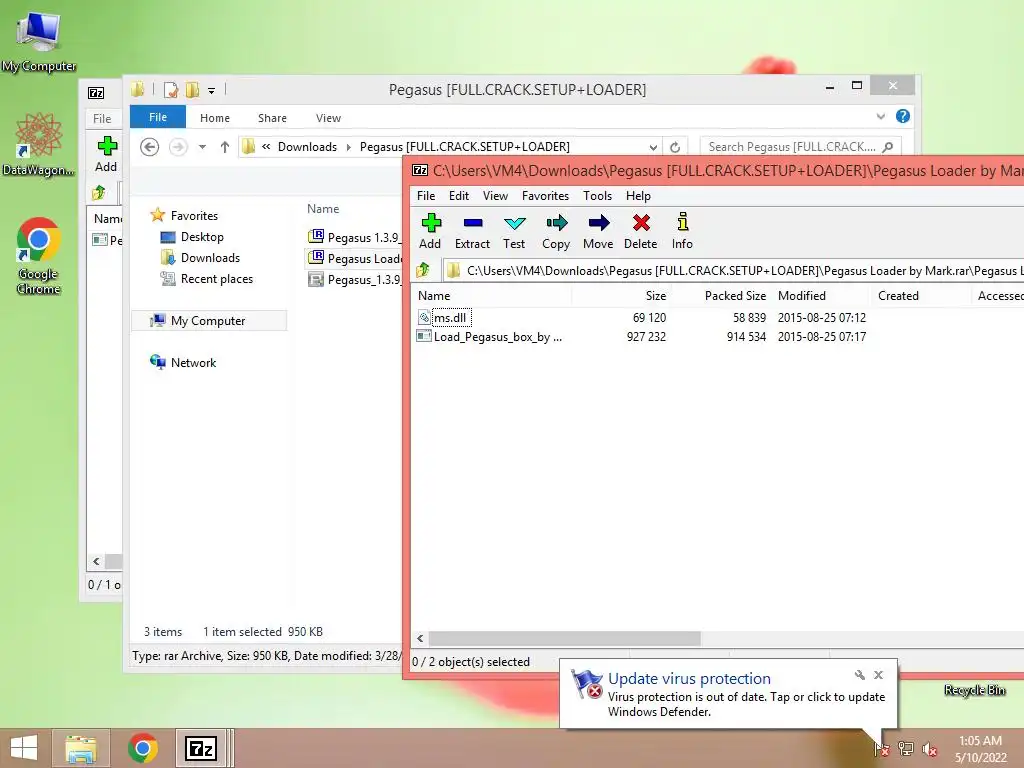Click horizontal scrollbar thumb in 7-Zip
This screenshot has width=1024, height=768.
click(565, 638)
